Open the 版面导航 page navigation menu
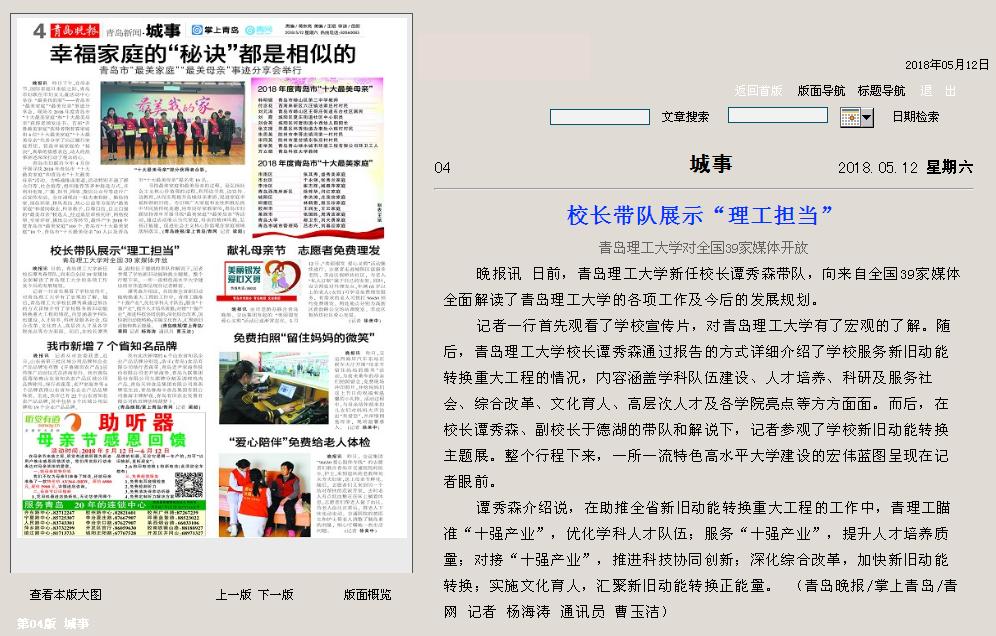 821,90
